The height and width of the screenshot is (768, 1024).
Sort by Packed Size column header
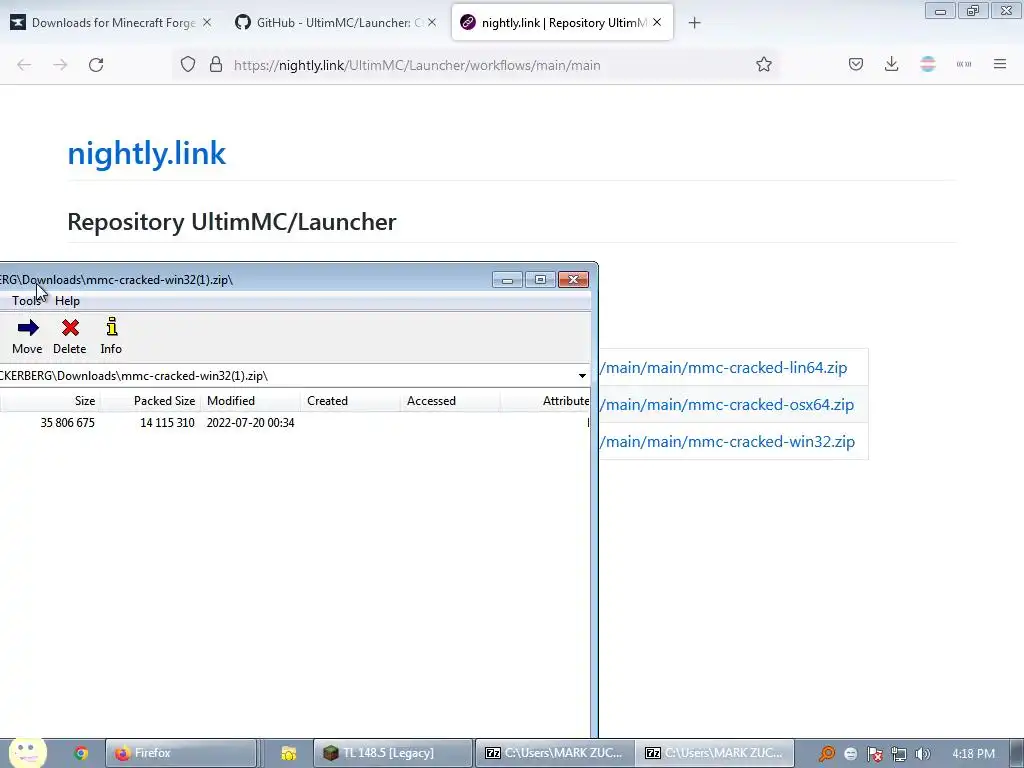tap(152, 400)
